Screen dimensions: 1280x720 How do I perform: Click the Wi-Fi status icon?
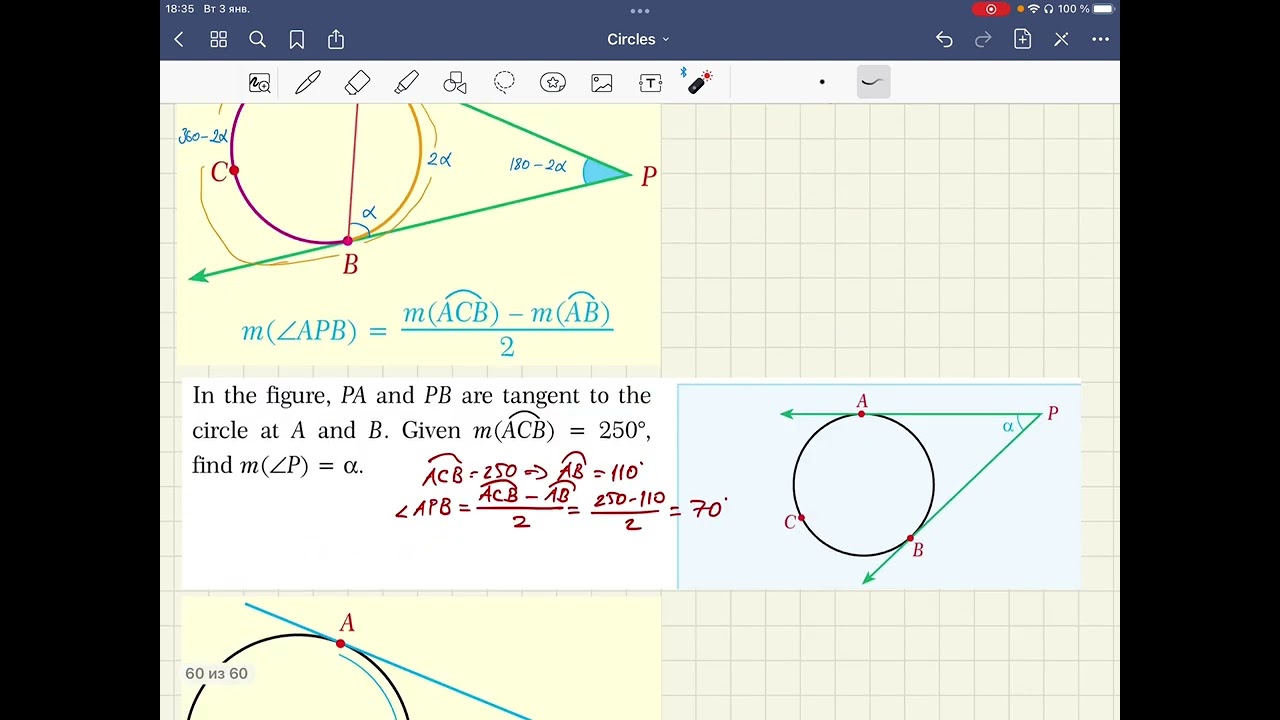coord(1034,9)
